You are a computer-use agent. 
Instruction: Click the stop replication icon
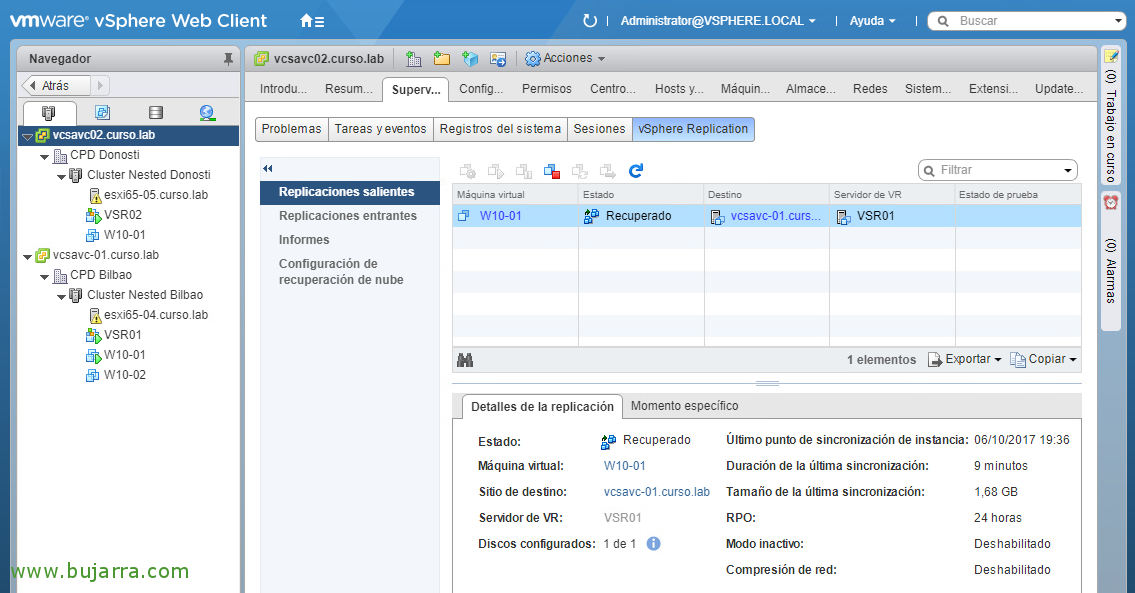552,171
